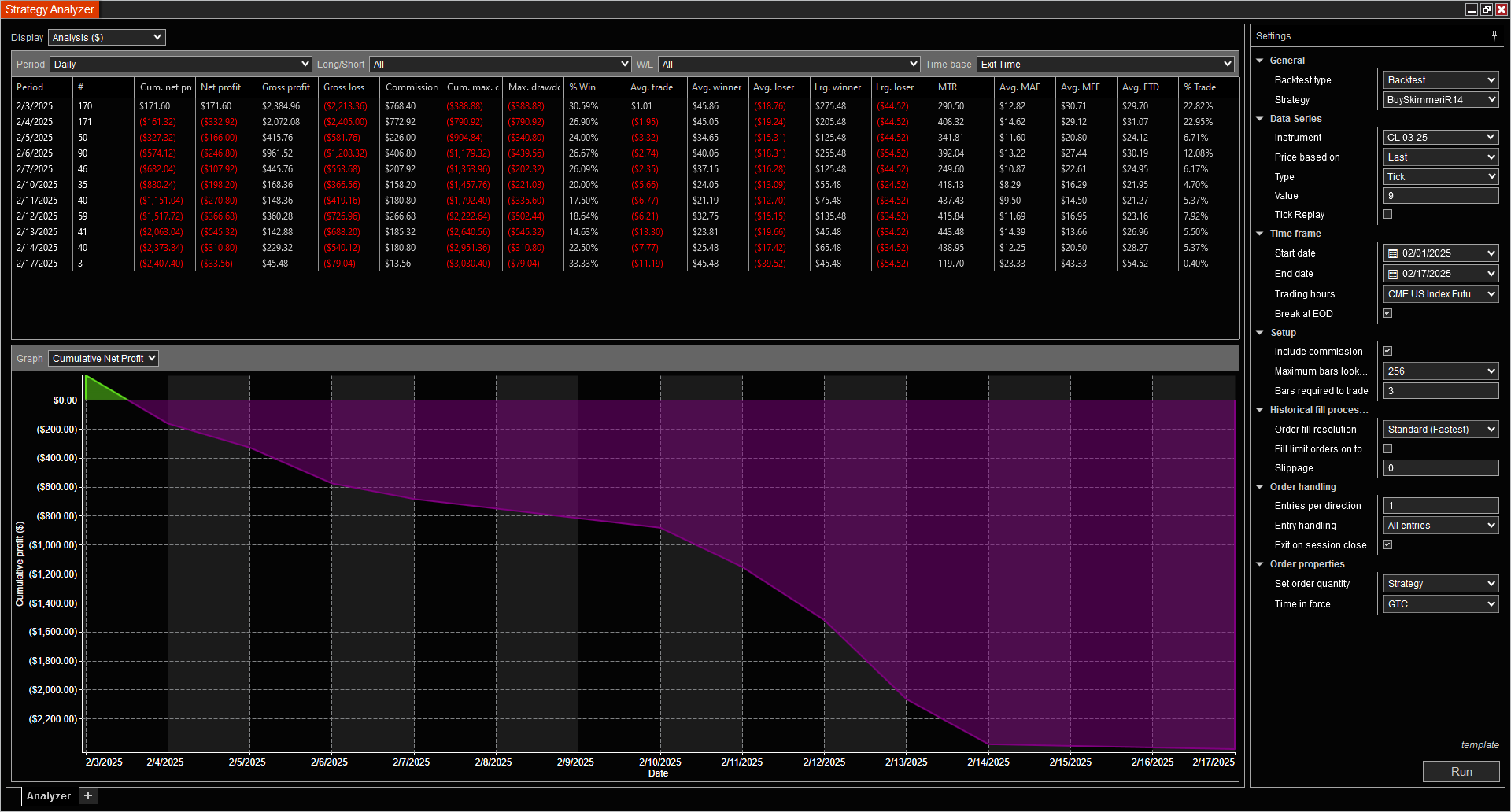
Task: Edit the data series Value field
Action: coord(1440,196)
